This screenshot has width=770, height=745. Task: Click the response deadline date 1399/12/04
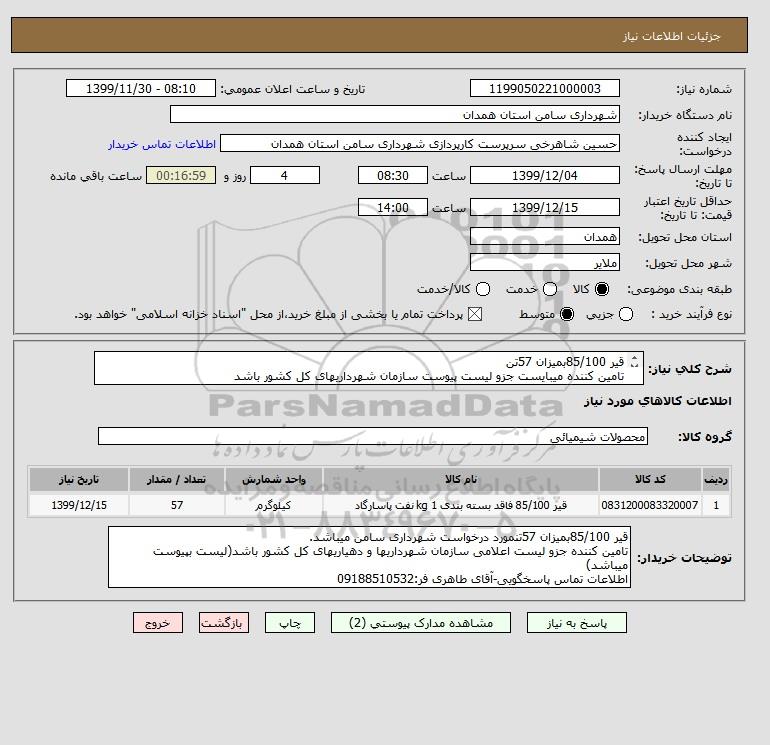[x=545, y=175]
